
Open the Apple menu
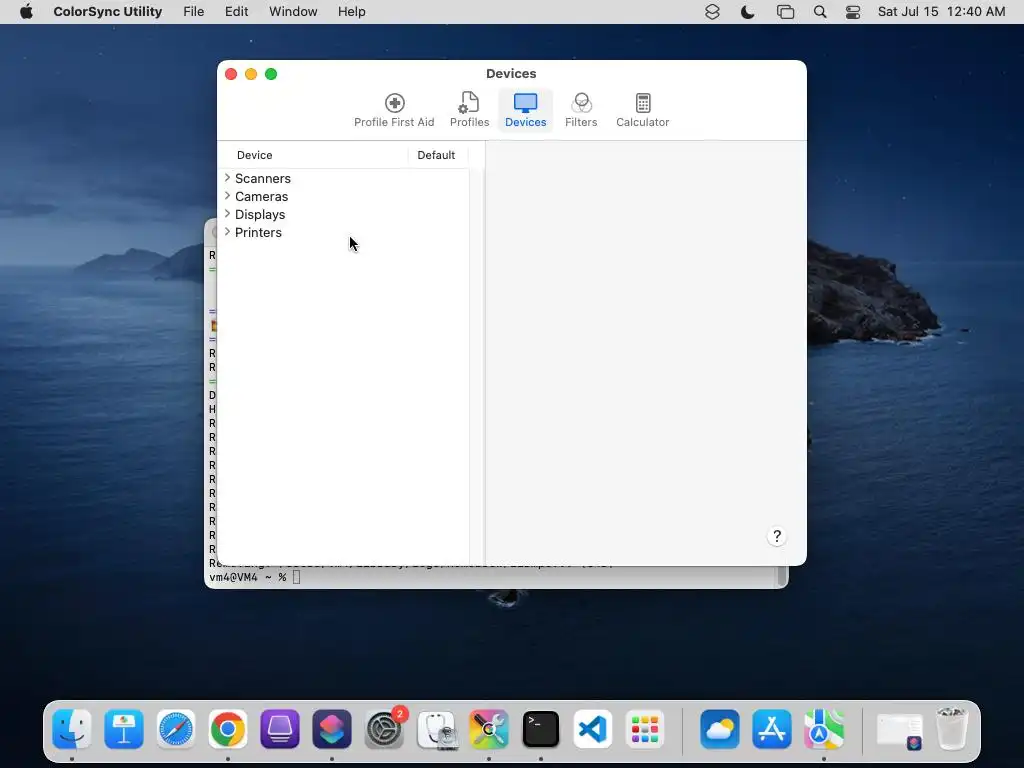(26, 12)
